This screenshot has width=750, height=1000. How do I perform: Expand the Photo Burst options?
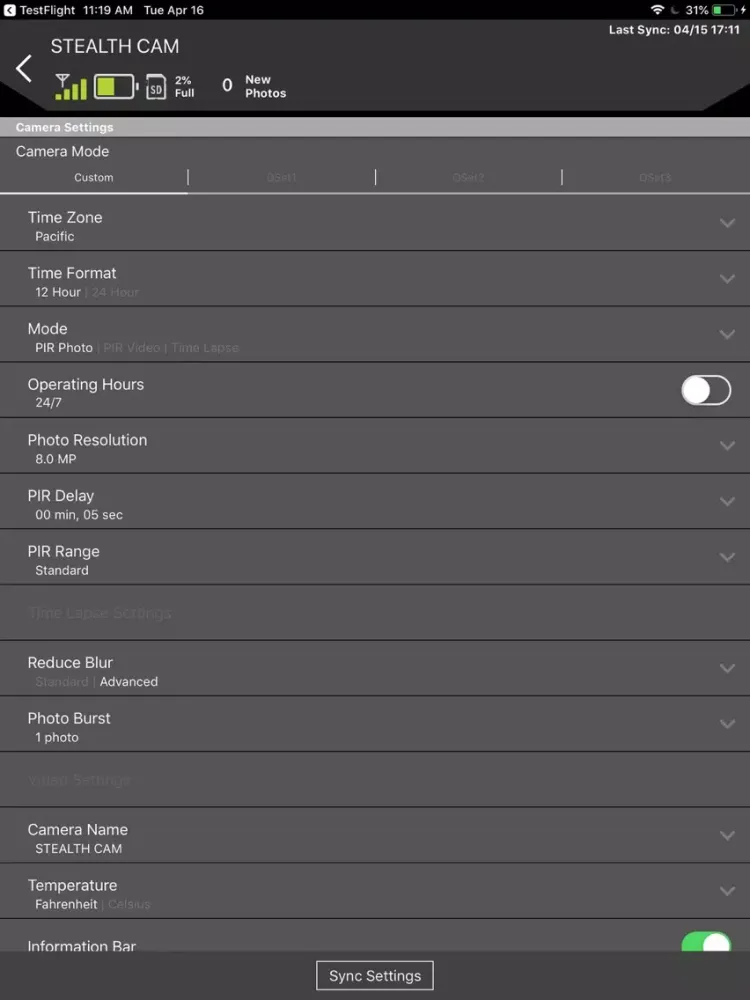[x=727, y=724]
